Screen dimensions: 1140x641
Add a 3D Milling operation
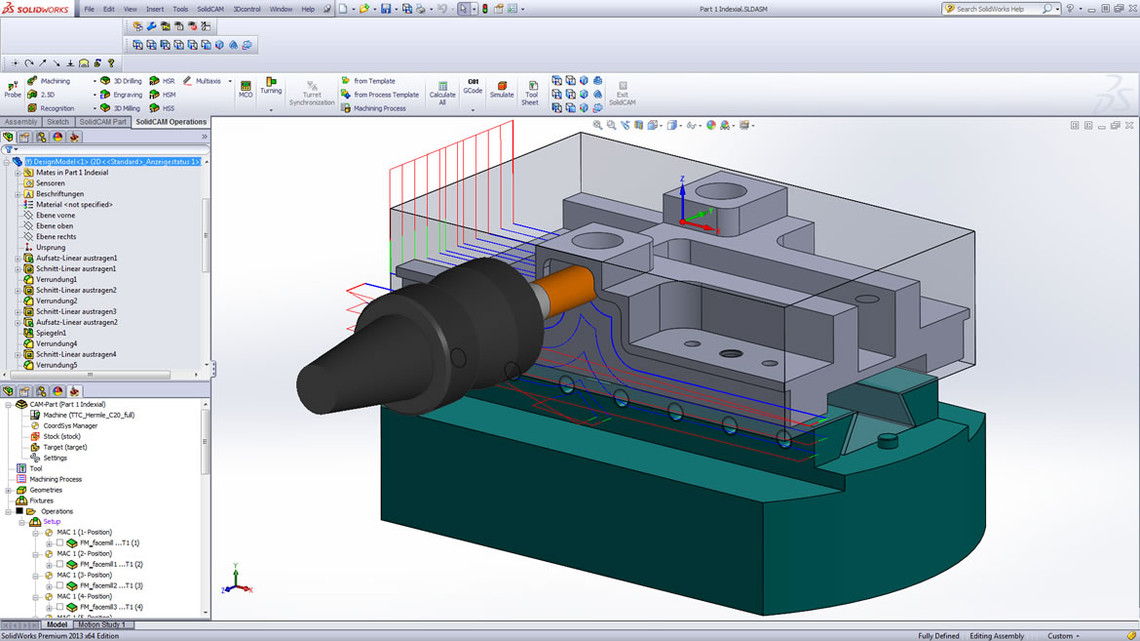click(x=120, y=108)
